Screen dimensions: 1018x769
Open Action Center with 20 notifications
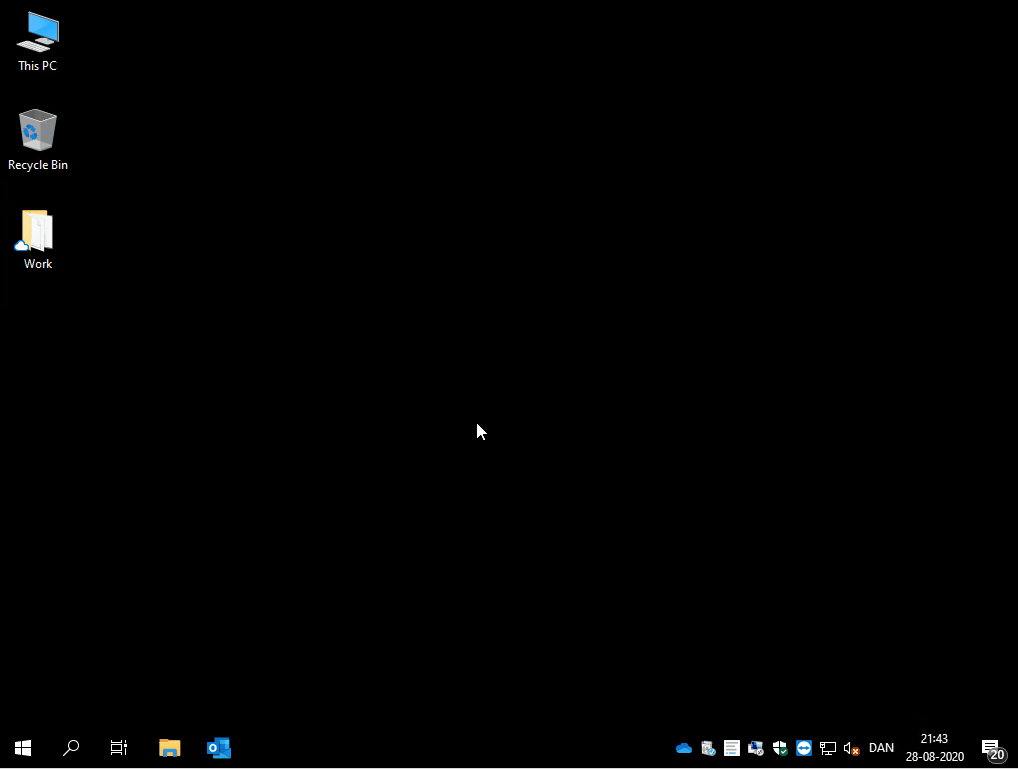(993, 750)
